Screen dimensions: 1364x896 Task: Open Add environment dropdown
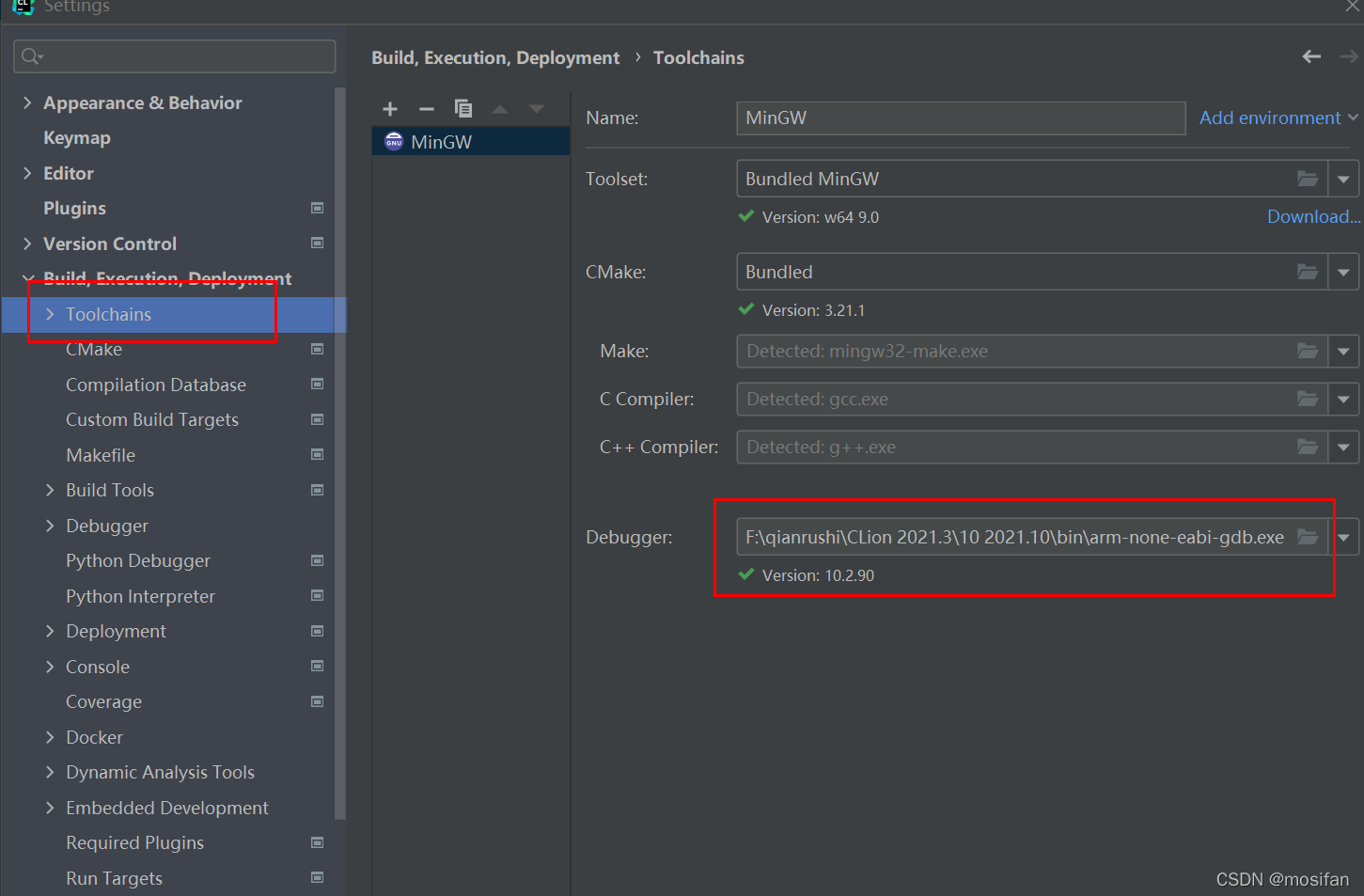pos(1278,118)
